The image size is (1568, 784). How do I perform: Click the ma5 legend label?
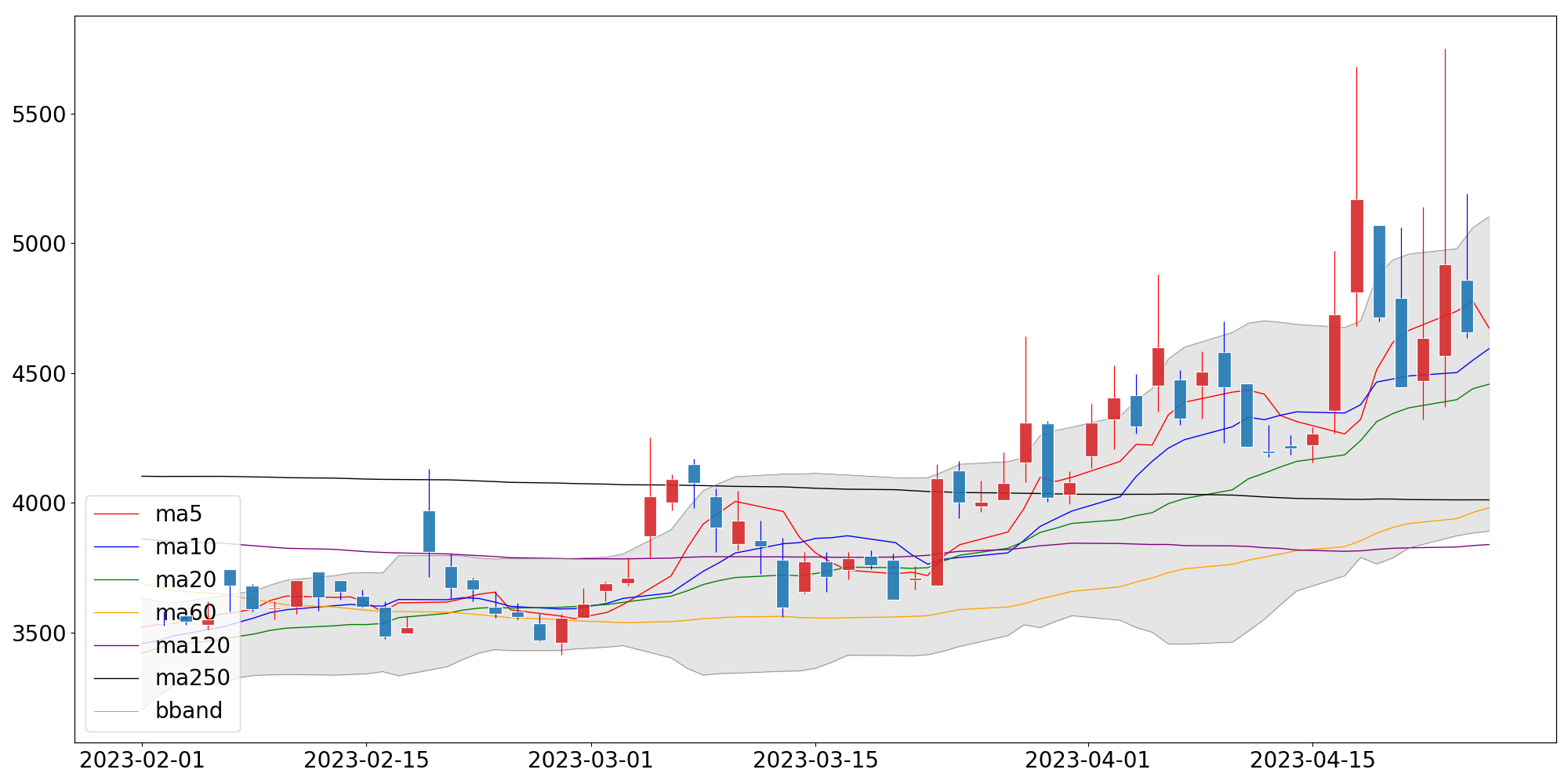pyautogui.click(x=179, y=514)
